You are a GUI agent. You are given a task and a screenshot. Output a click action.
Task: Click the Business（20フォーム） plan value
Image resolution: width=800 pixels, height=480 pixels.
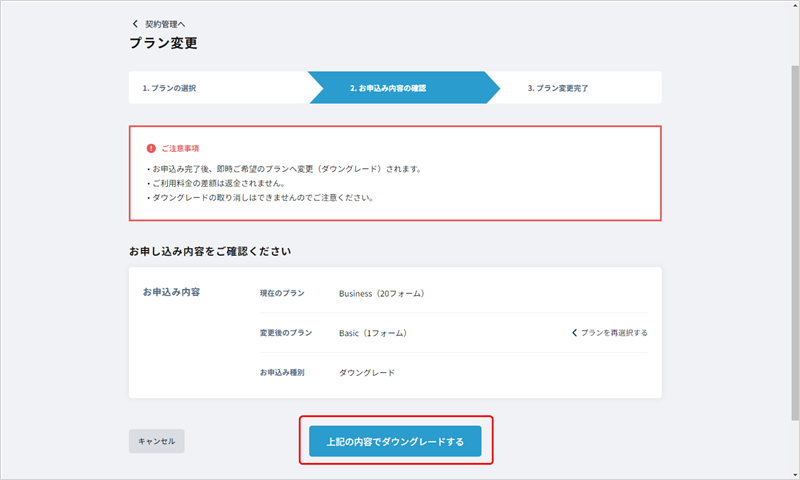[x=382, y=293]
